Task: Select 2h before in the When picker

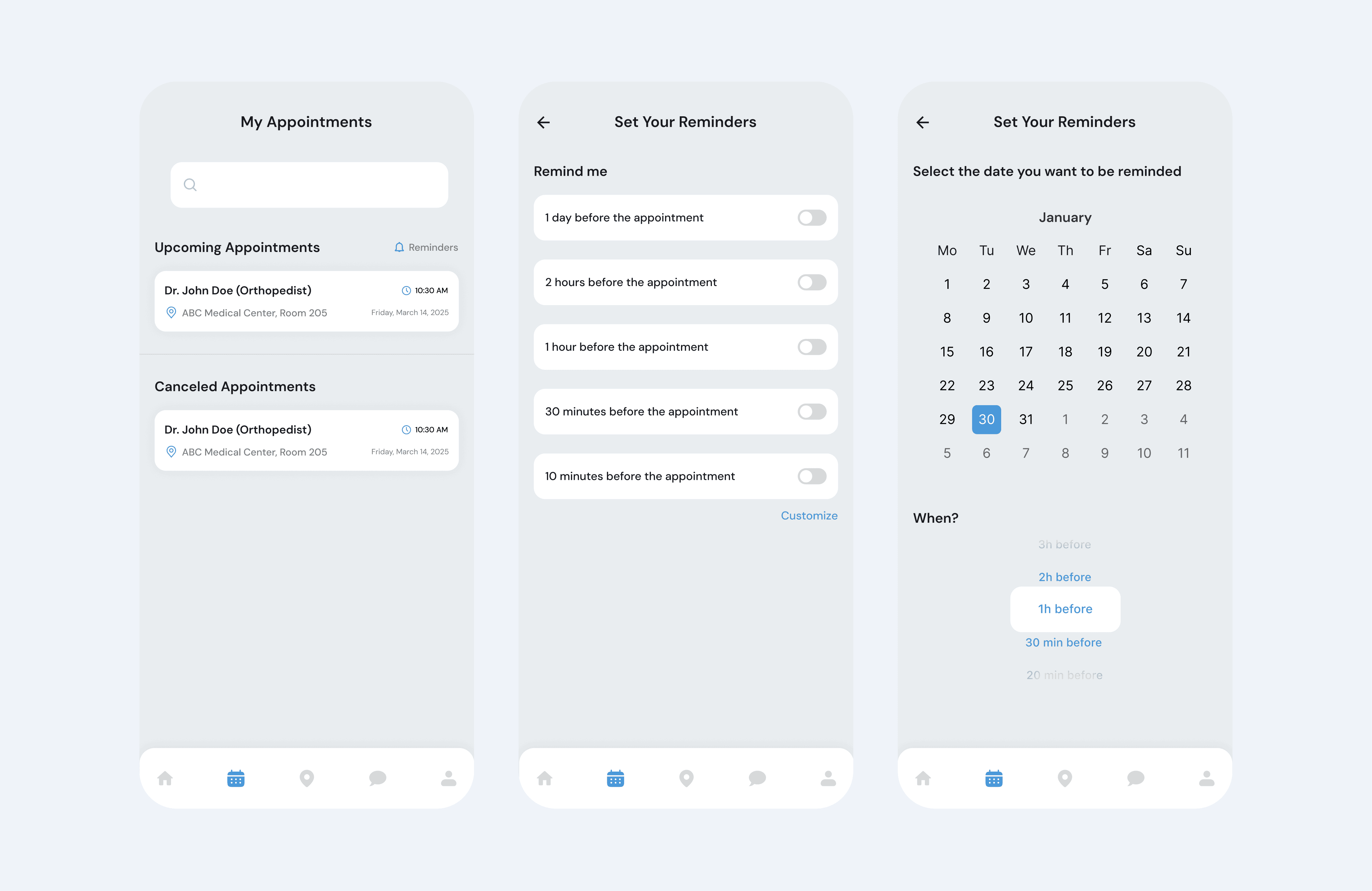Action: tap(1064, 577)
